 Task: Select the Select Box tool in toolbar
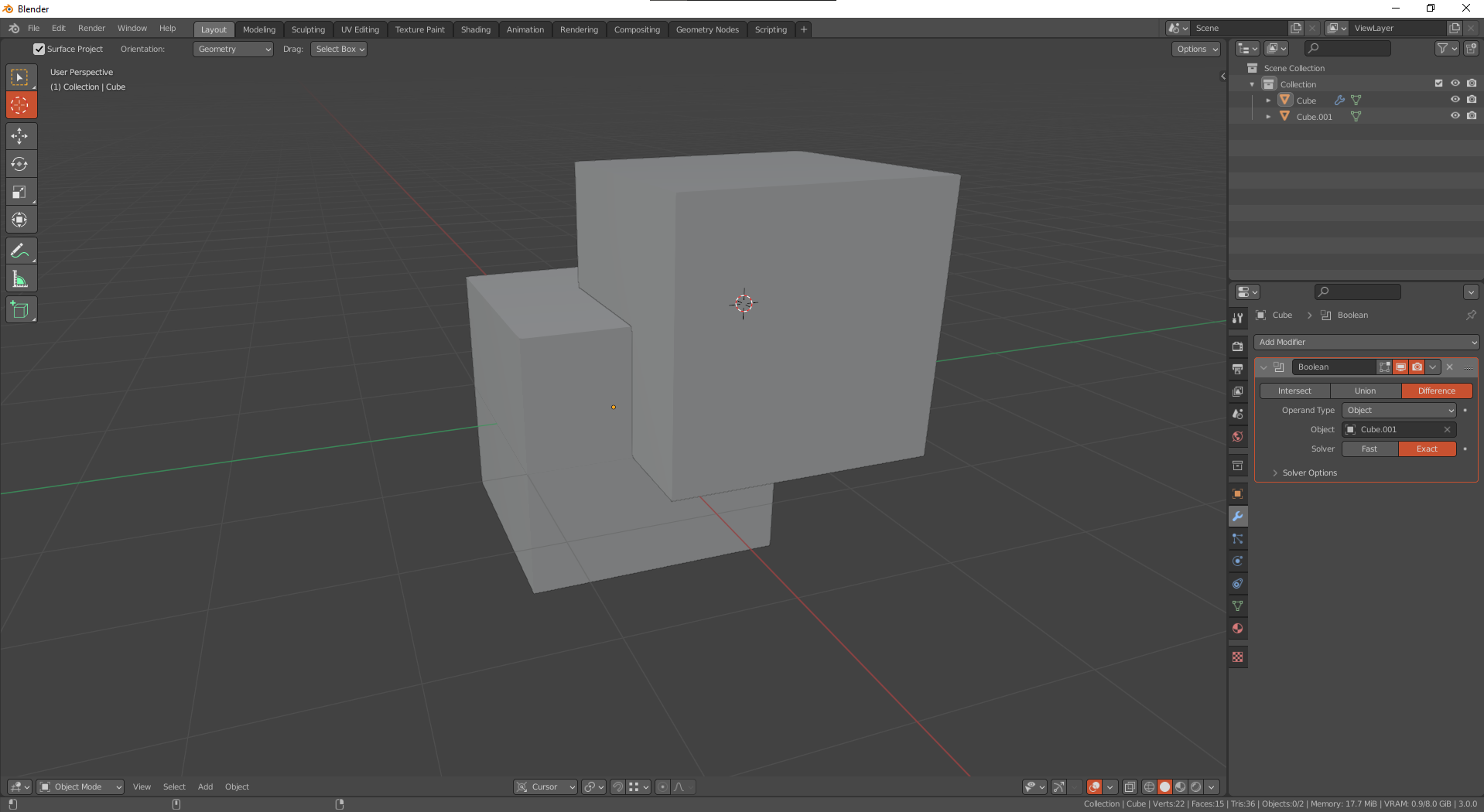pyautogui.click(x=21, y=77)
